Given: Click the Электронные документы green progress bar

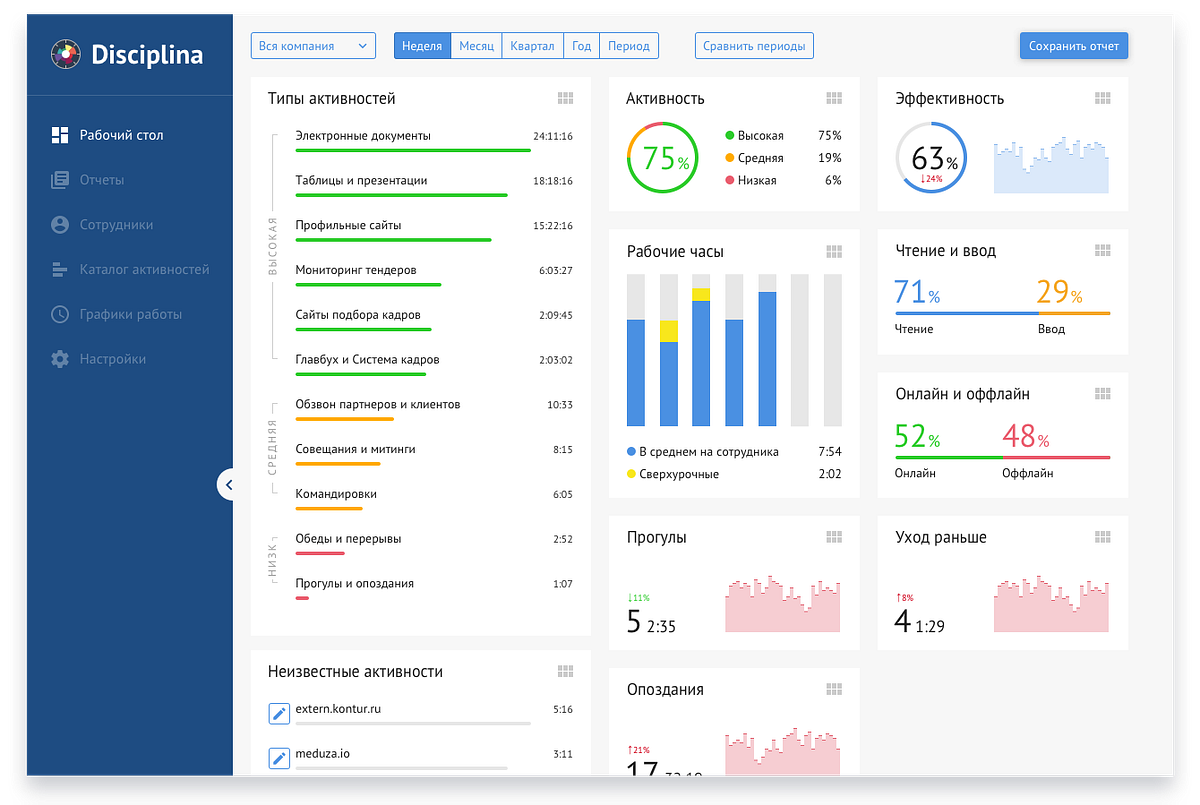Looking at the screenshot, I should point(413,150).
